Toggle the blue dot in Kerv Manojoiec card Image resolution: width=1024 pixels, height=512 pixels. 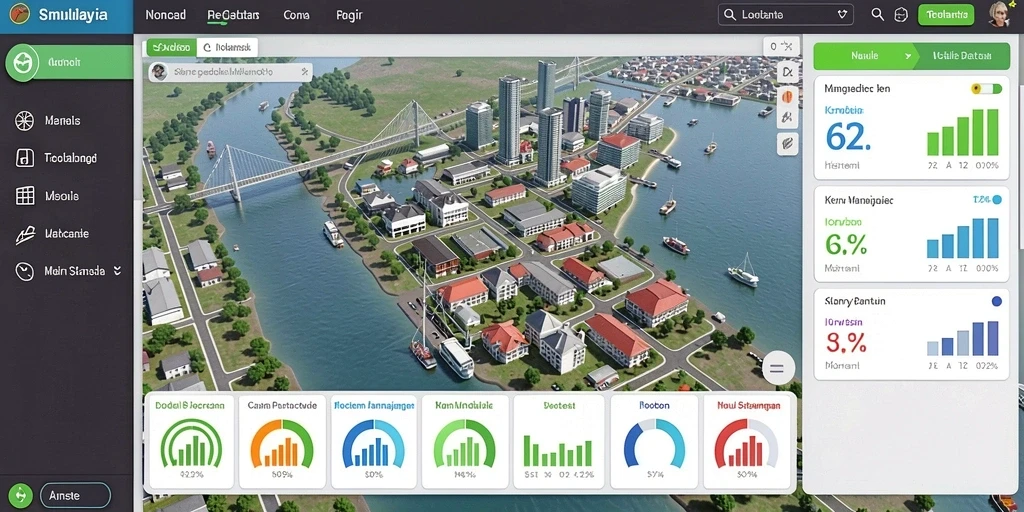(x=997, y=200)
